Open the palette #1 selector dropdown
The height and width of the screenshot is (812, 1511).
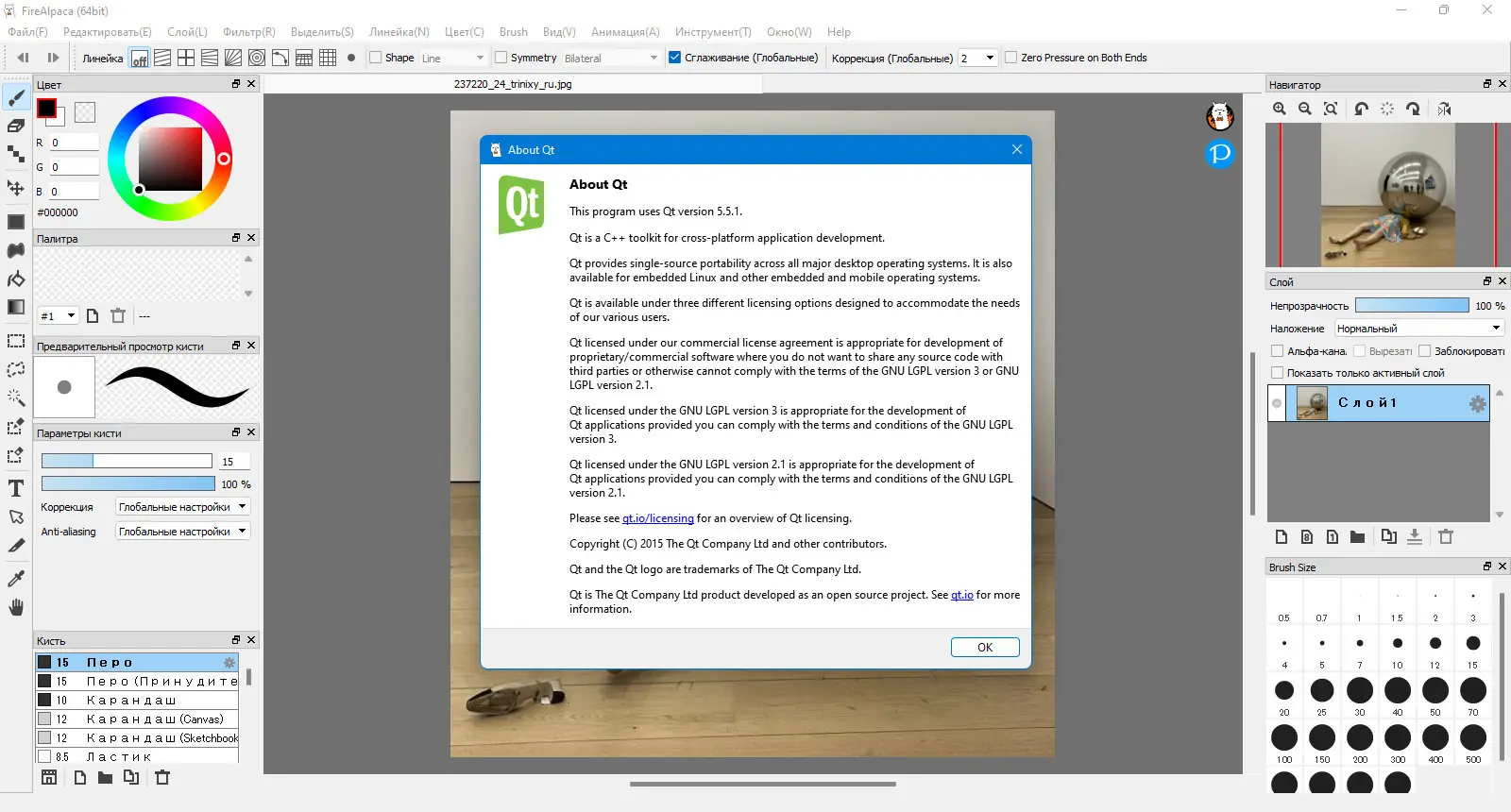pos(58,315)
